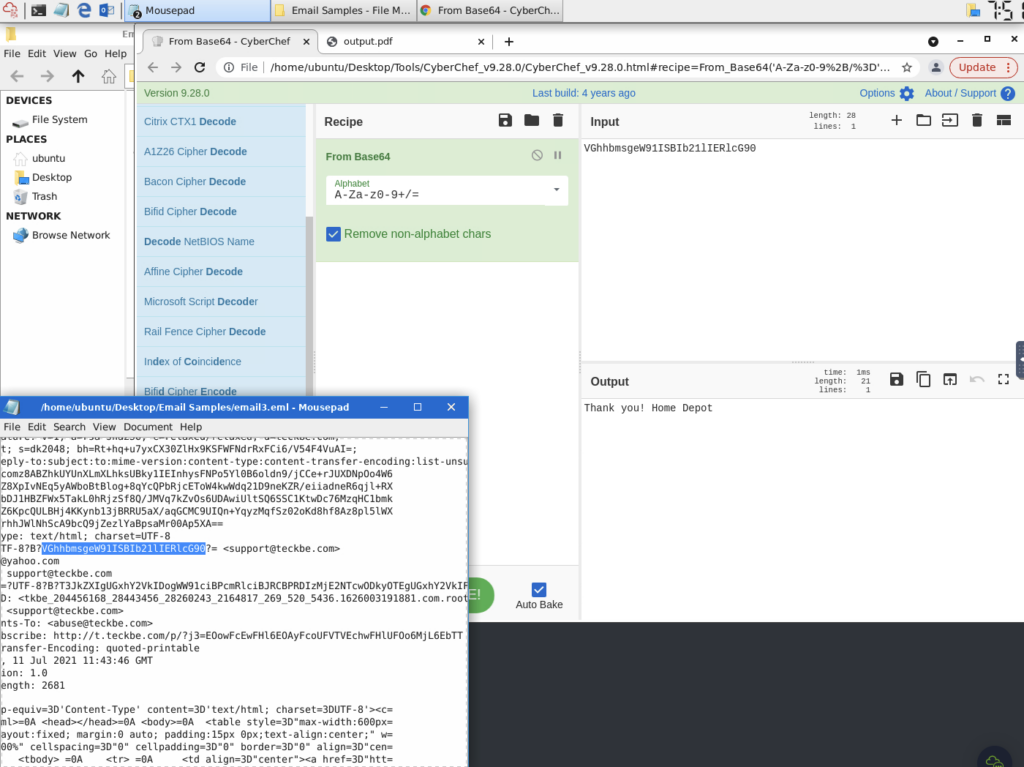Add a new input tab

(x=897, y=120)
